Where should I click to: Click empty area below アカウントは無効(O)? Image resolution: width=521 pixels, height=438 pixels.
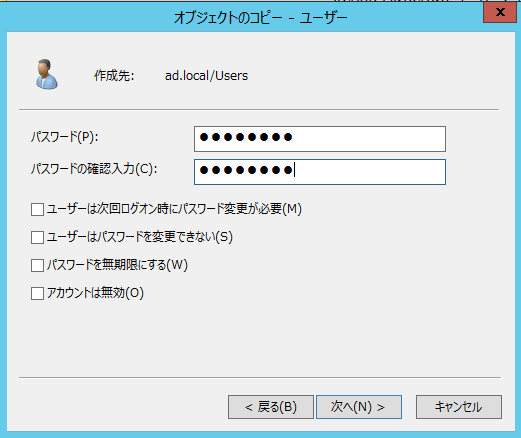260,337
